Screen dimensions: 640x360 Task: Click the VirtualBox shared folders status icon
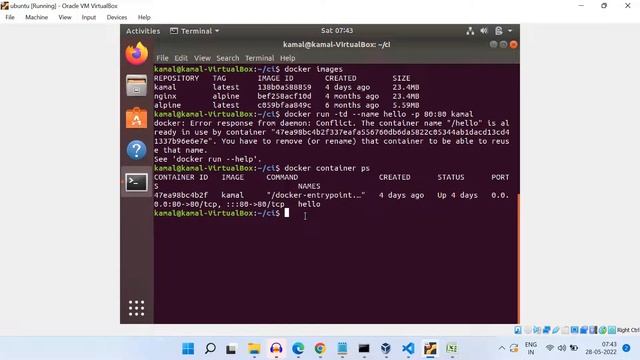[x=565, y=330]
